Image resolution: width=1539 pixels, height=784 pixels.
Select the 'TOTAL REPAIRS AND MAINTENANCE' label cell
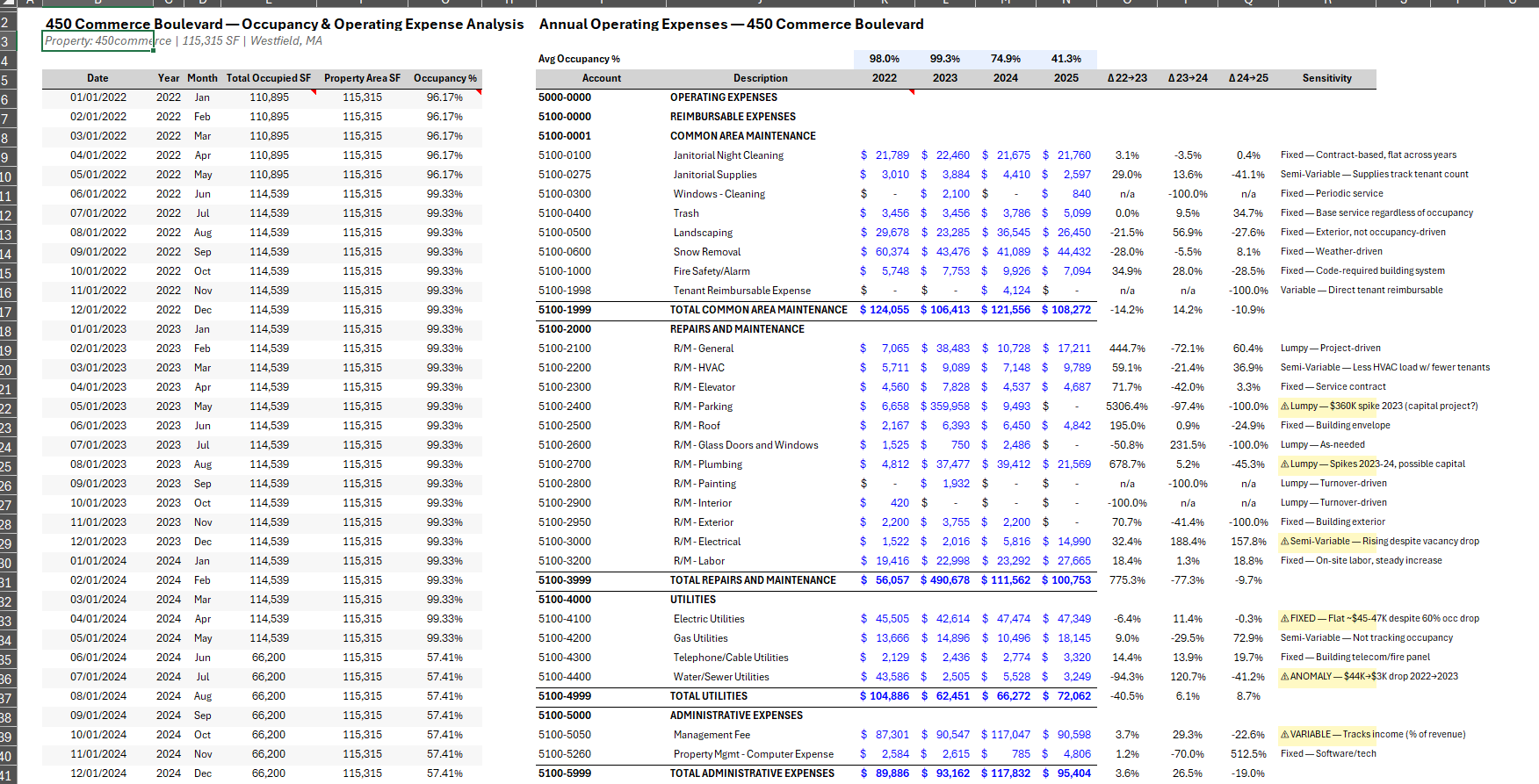[x=753, y=580]
